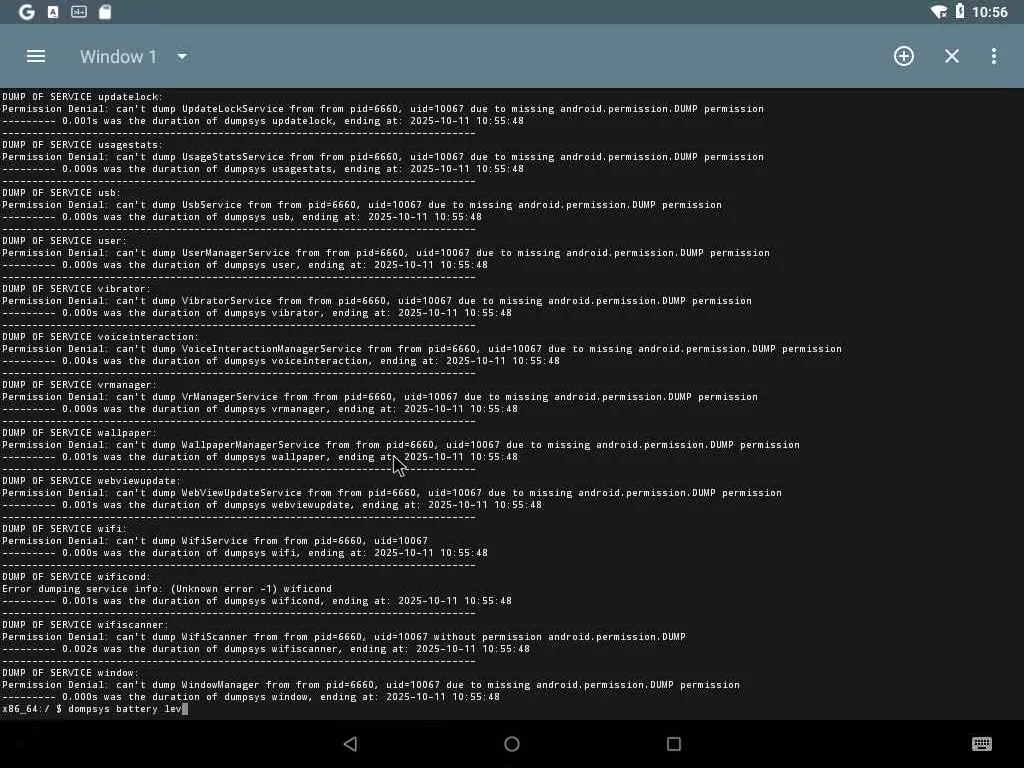Click 'DUMP OF SERVICE wificond:' line
1024x768 pixels.
pyautogui.click(x=76, y=577)
